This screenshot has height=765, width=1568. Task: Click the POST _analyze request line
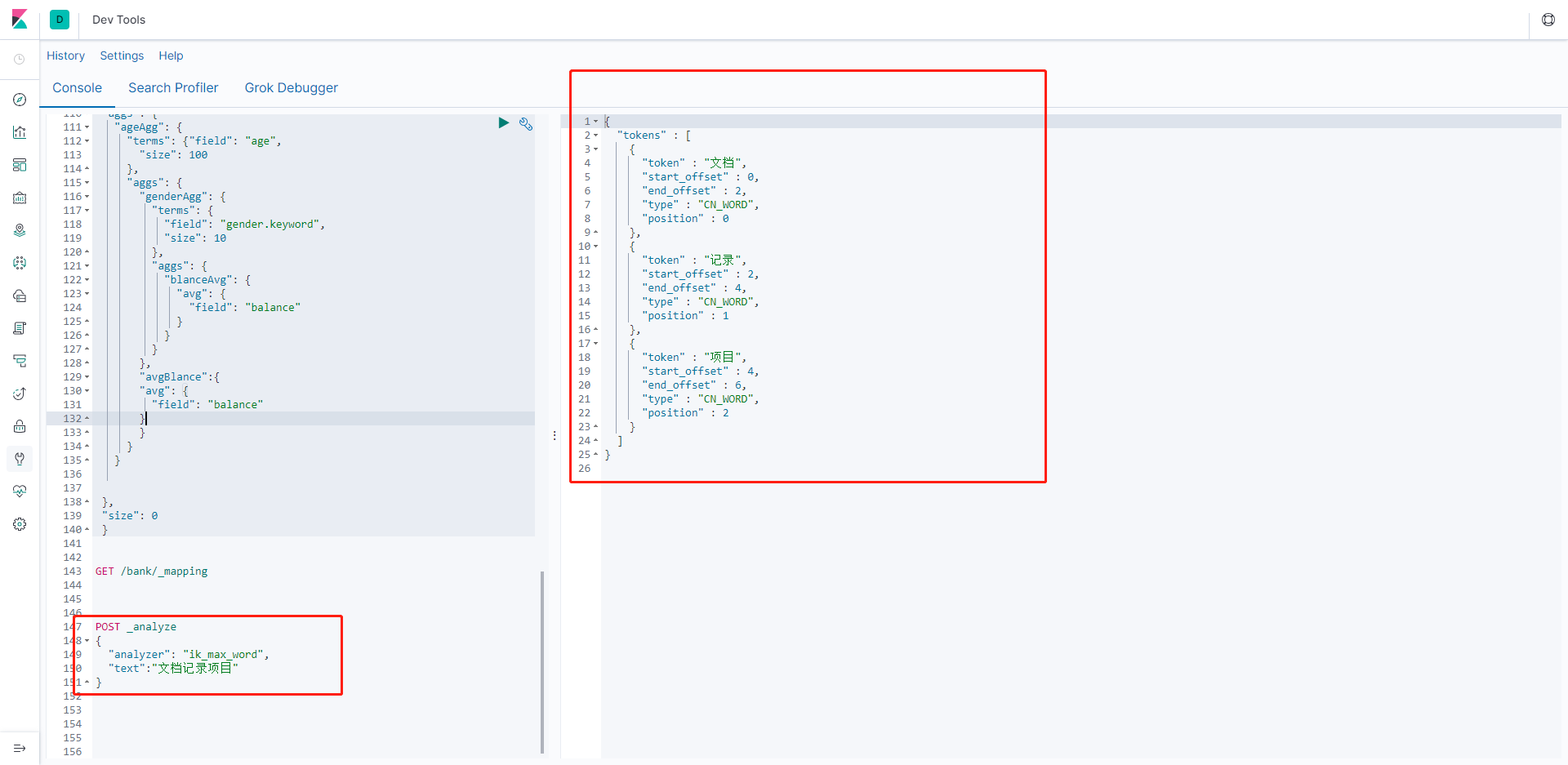point(136,627)
